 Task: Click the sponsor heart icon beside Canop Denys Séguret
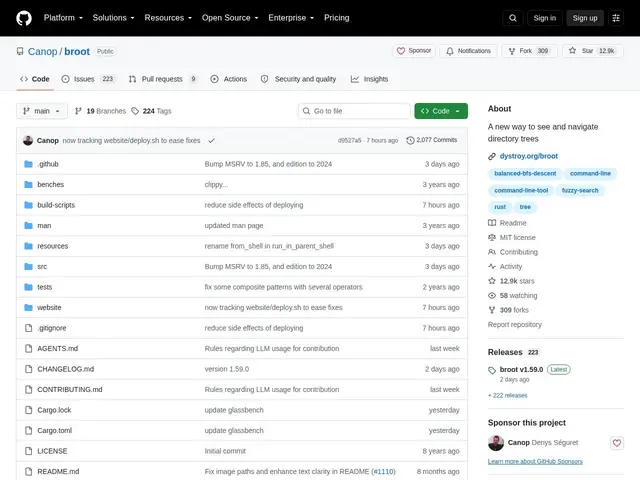(x=617, y=442)
